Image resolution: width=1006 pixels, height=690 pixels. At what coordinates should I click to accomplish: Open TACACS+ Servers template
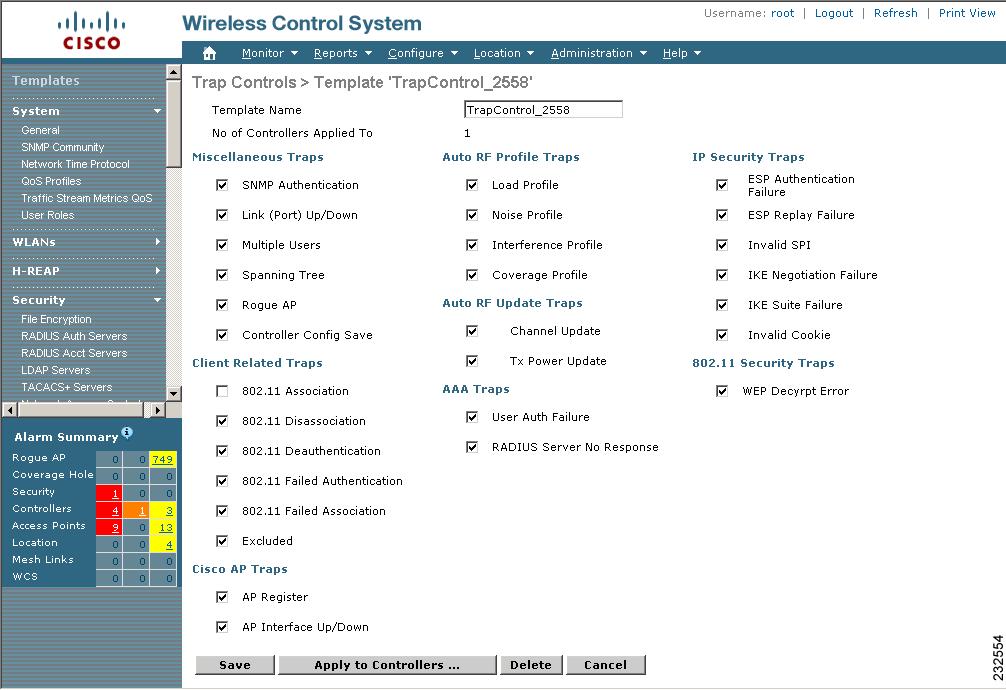coord(66,388)
